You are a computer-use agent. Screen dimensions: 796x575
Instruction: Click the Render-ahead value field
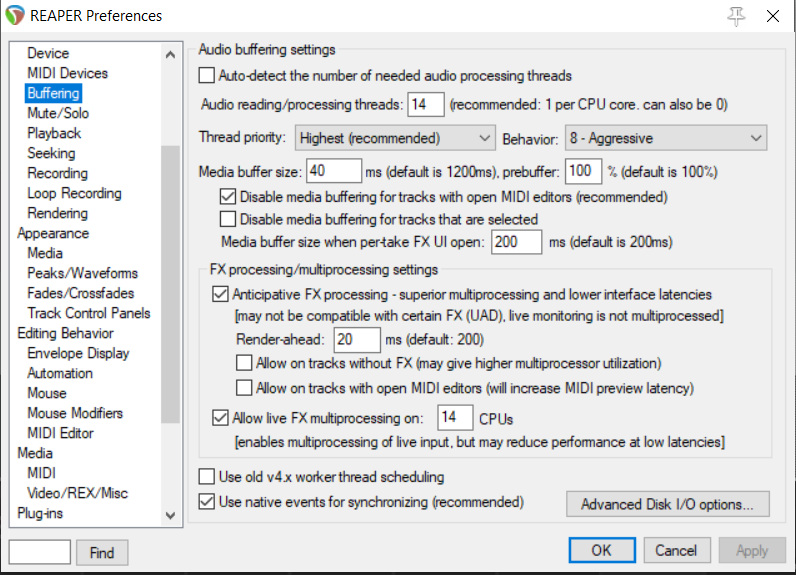pyautogui.click(x=357, y=339)
